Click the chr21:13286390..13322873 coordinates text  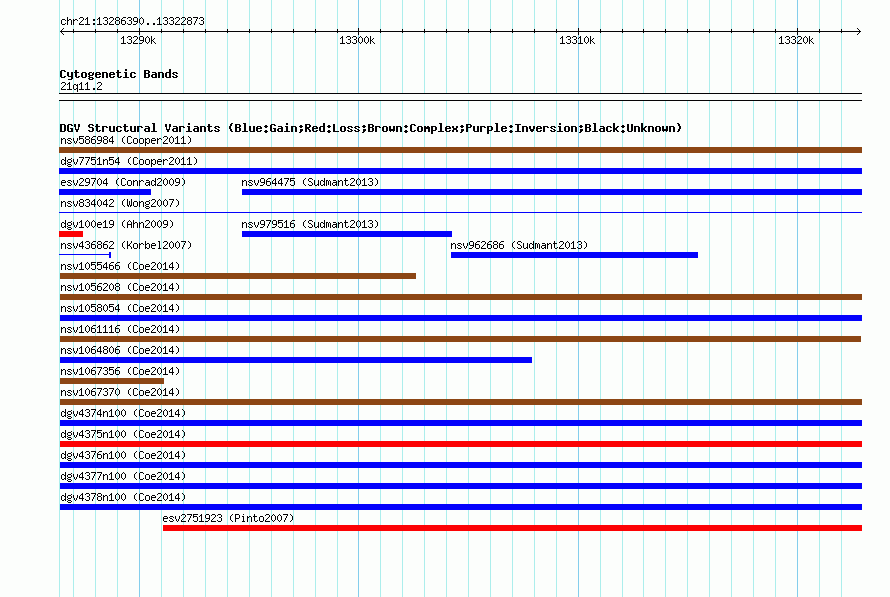(x=132, y=21)
